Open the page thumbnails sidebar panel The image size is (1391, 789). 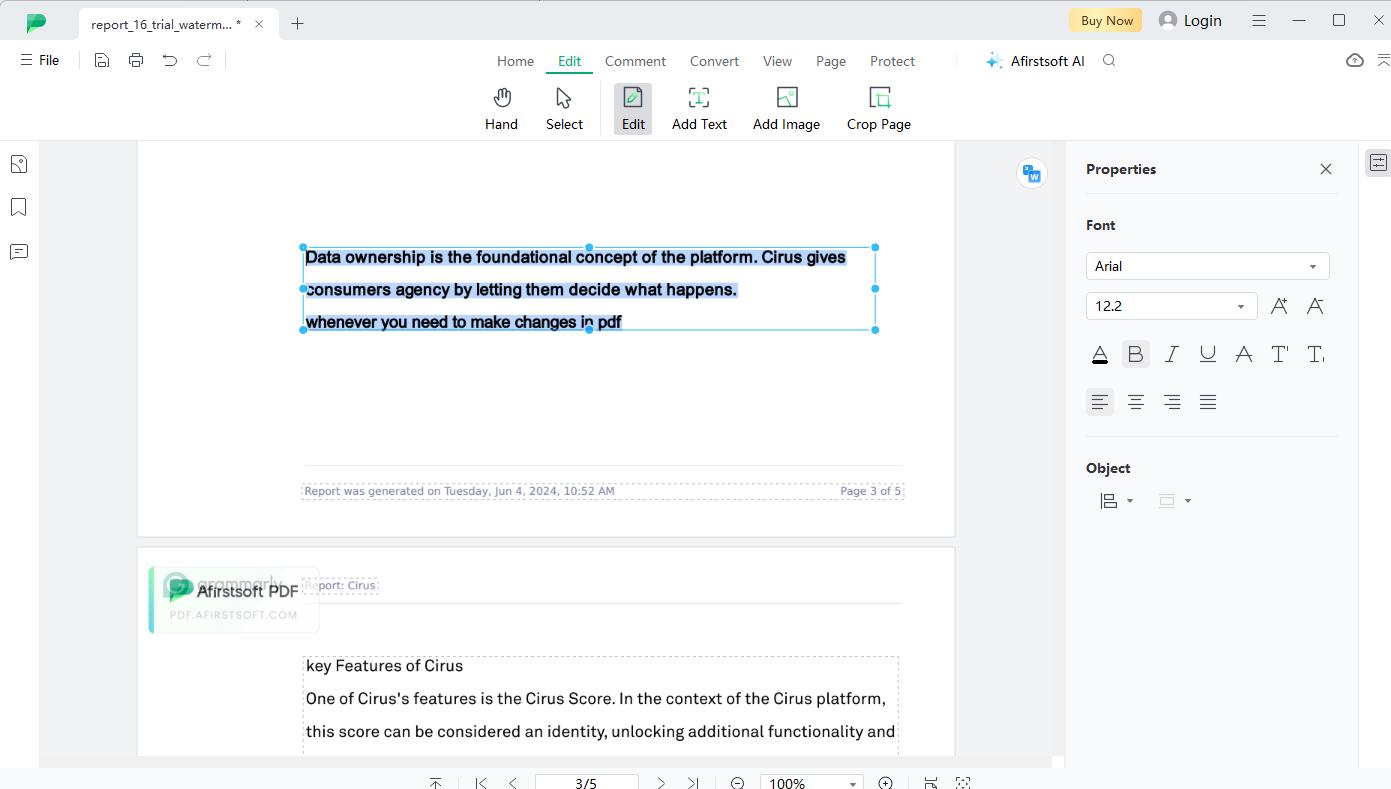click(x=19, y=164)
